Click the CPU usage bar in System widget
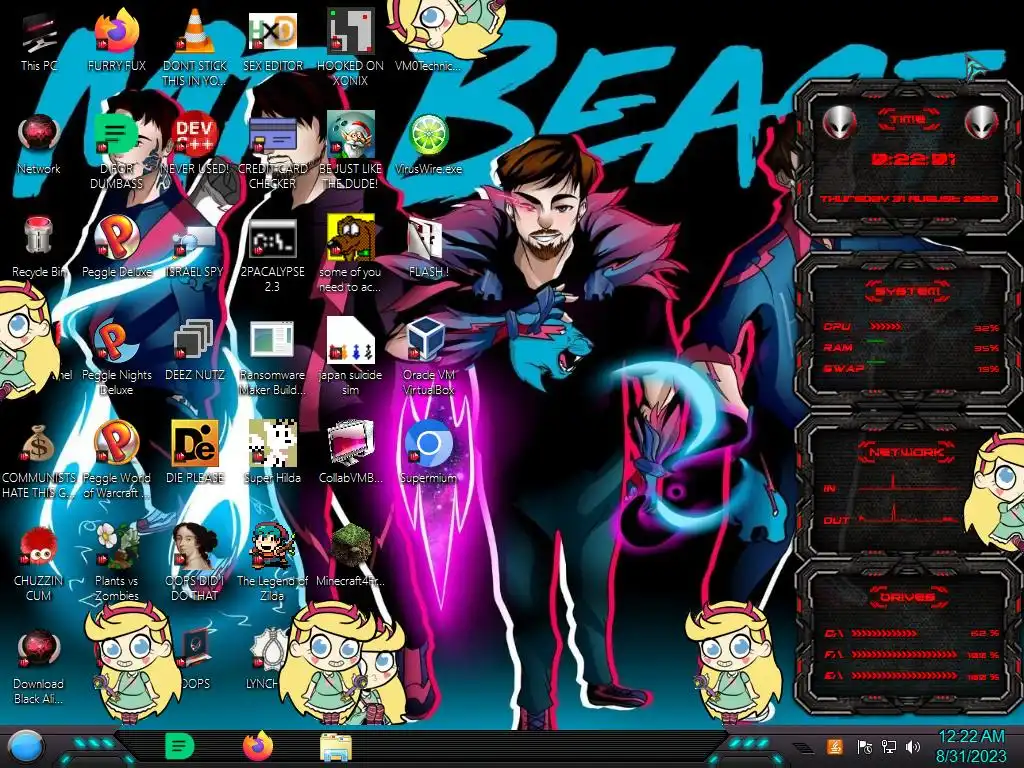This screenshot has height=768, width=1024. 885,326
